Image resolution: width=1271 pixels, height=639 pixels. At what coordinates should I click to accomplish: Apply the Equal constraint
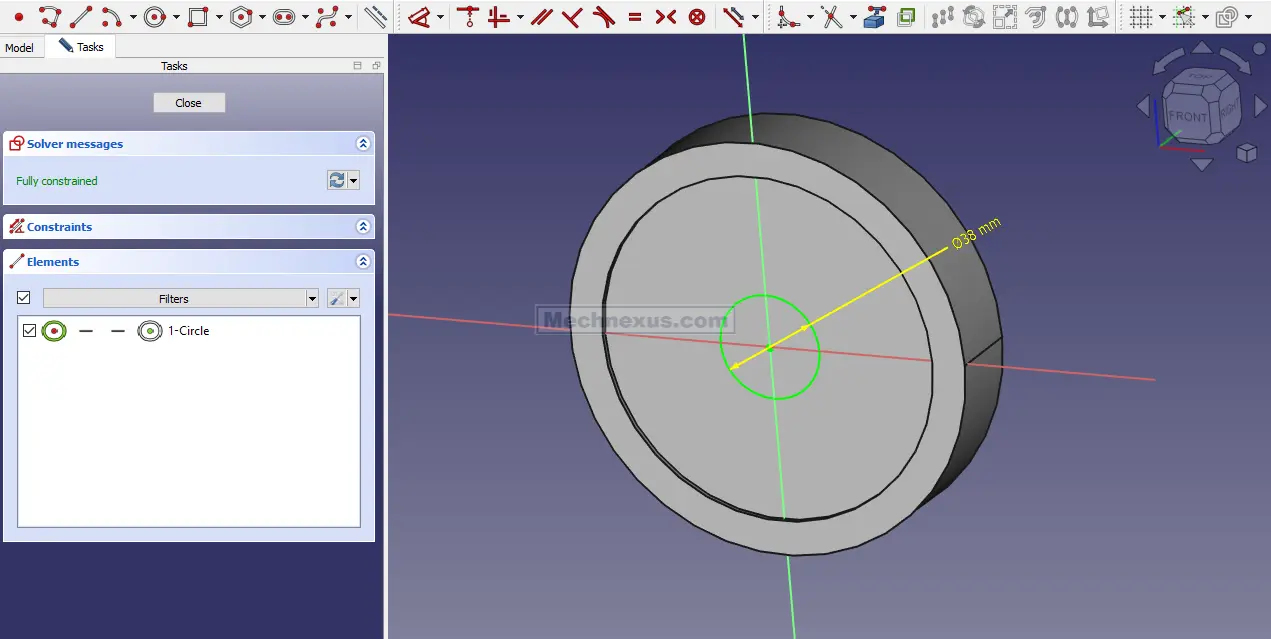[x=634, y=16]
